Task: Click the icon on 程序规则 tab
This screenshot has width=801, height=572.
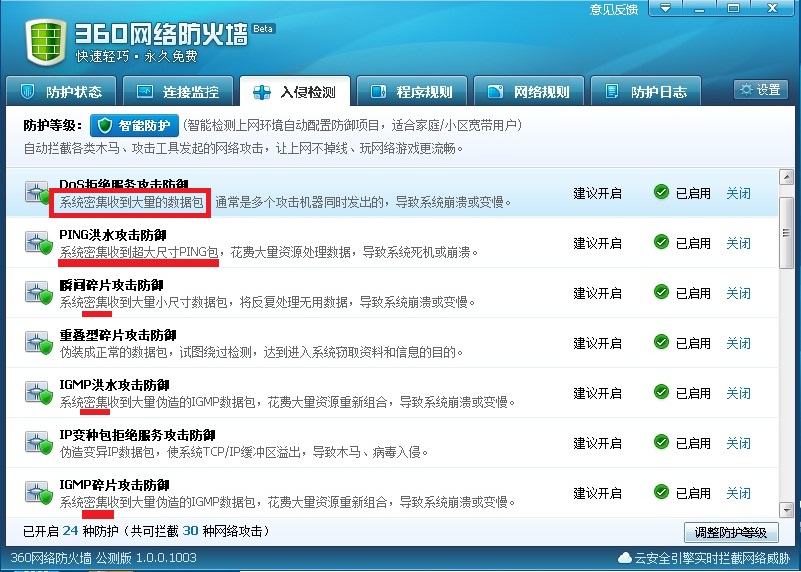Action: click(x=378, y=92)
